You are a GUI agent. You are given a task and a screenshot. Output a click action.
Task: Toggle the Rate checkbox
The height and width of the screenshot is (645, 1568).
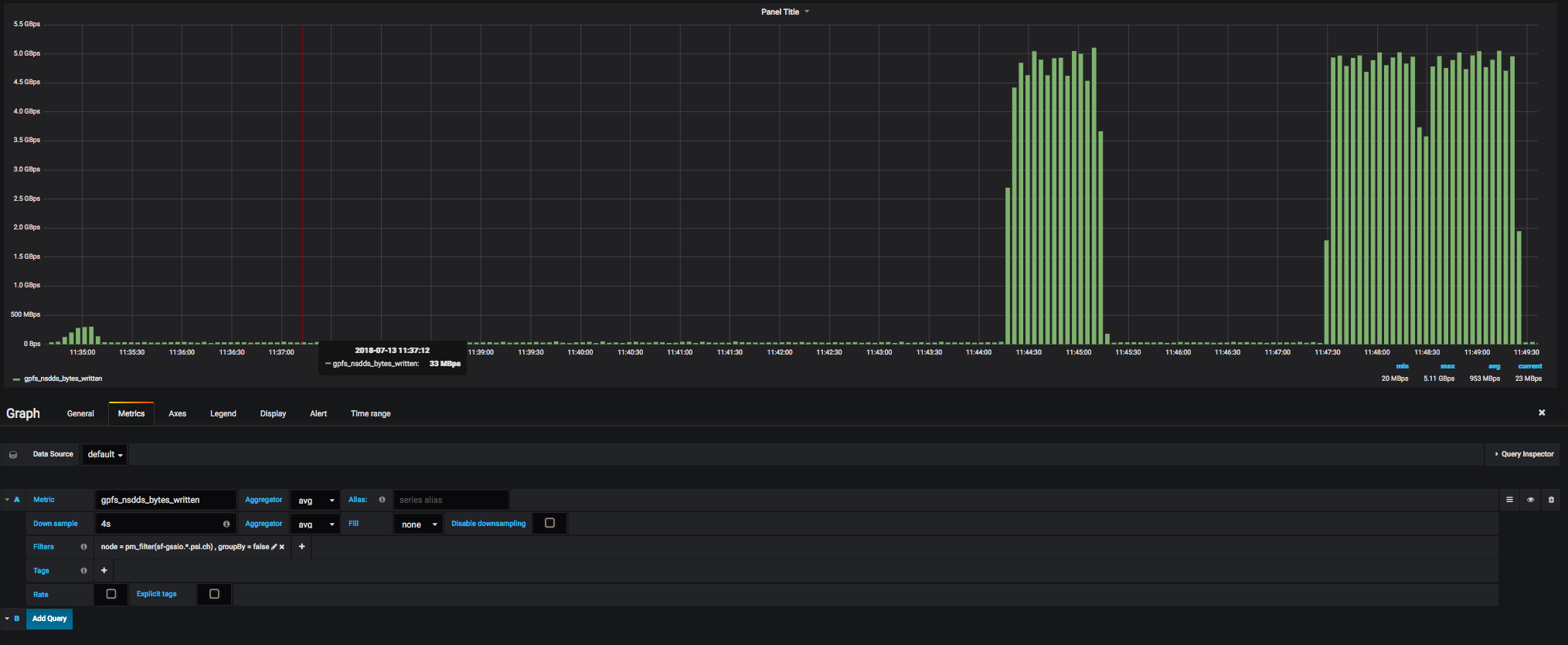111,594
